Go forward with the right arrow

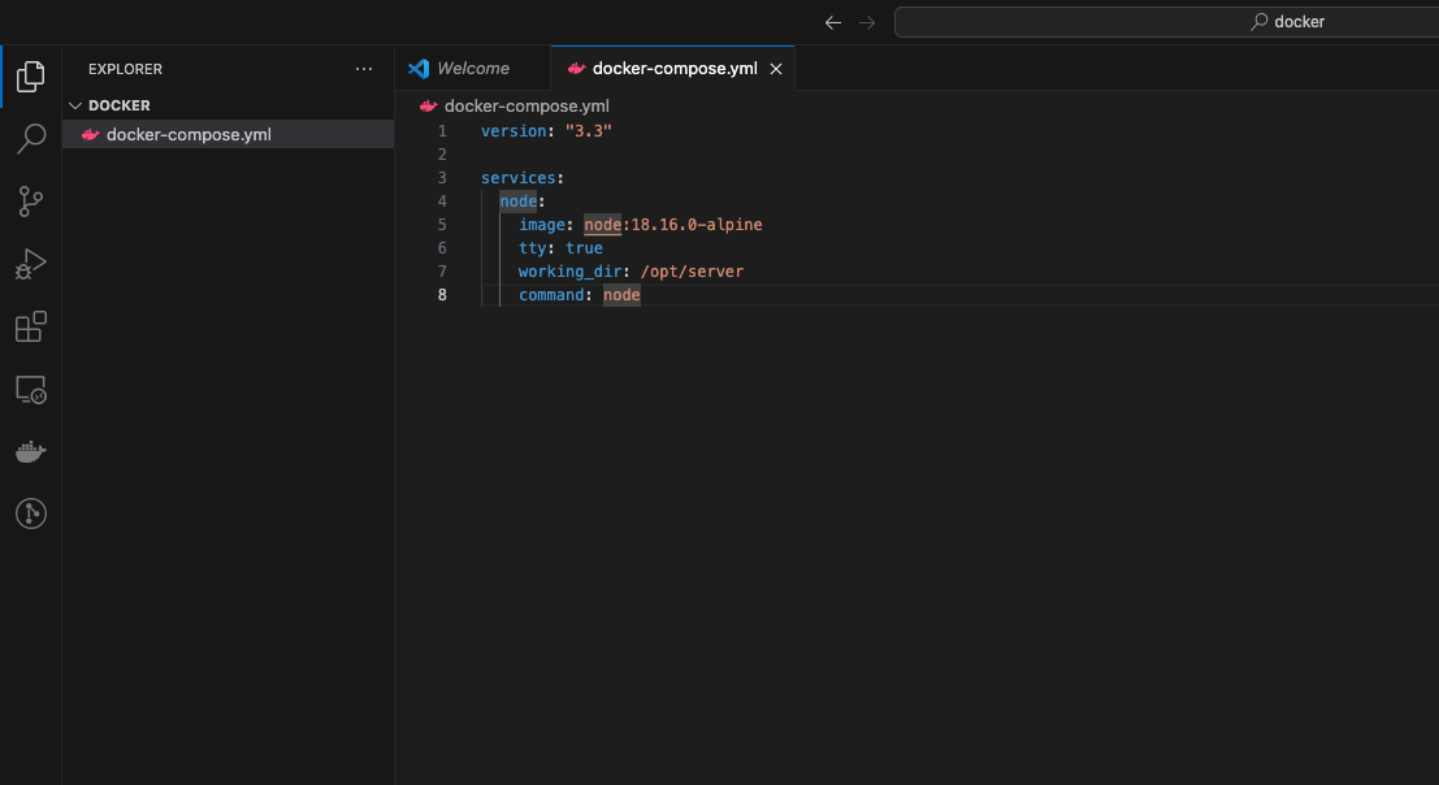coord(867,22)
